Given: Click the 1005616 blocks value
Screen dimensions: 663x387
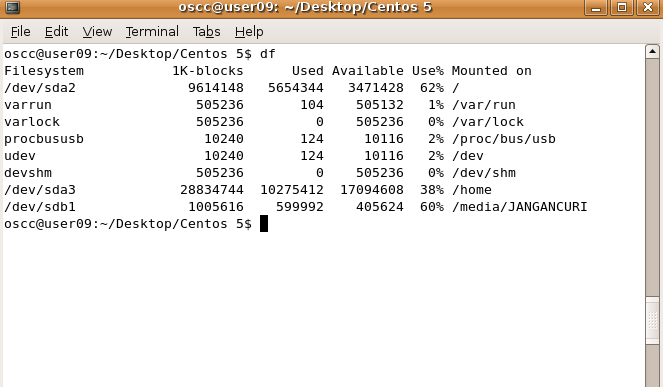Looking at the screenshot, I should tap(216, 207).
